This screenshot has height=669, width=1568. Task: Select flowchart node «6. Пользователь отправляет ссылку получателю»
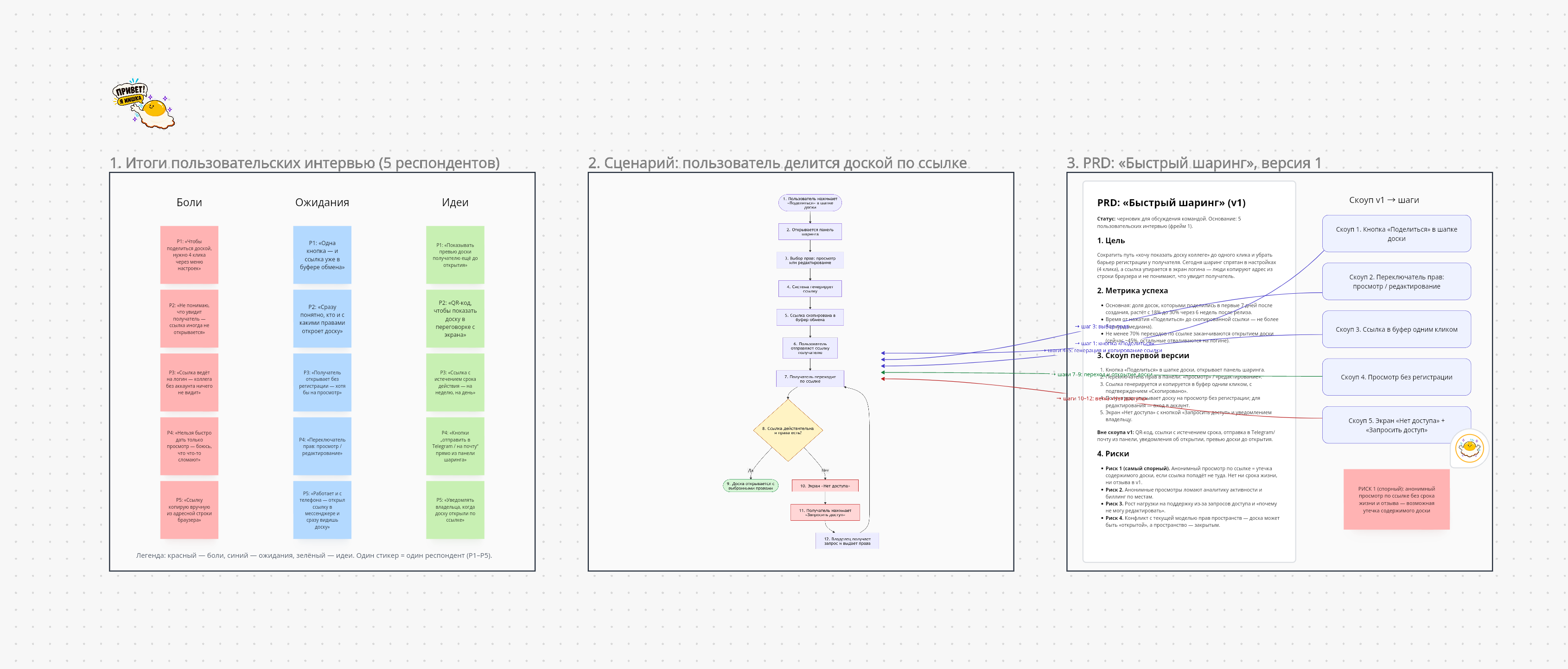pos(810,348)
